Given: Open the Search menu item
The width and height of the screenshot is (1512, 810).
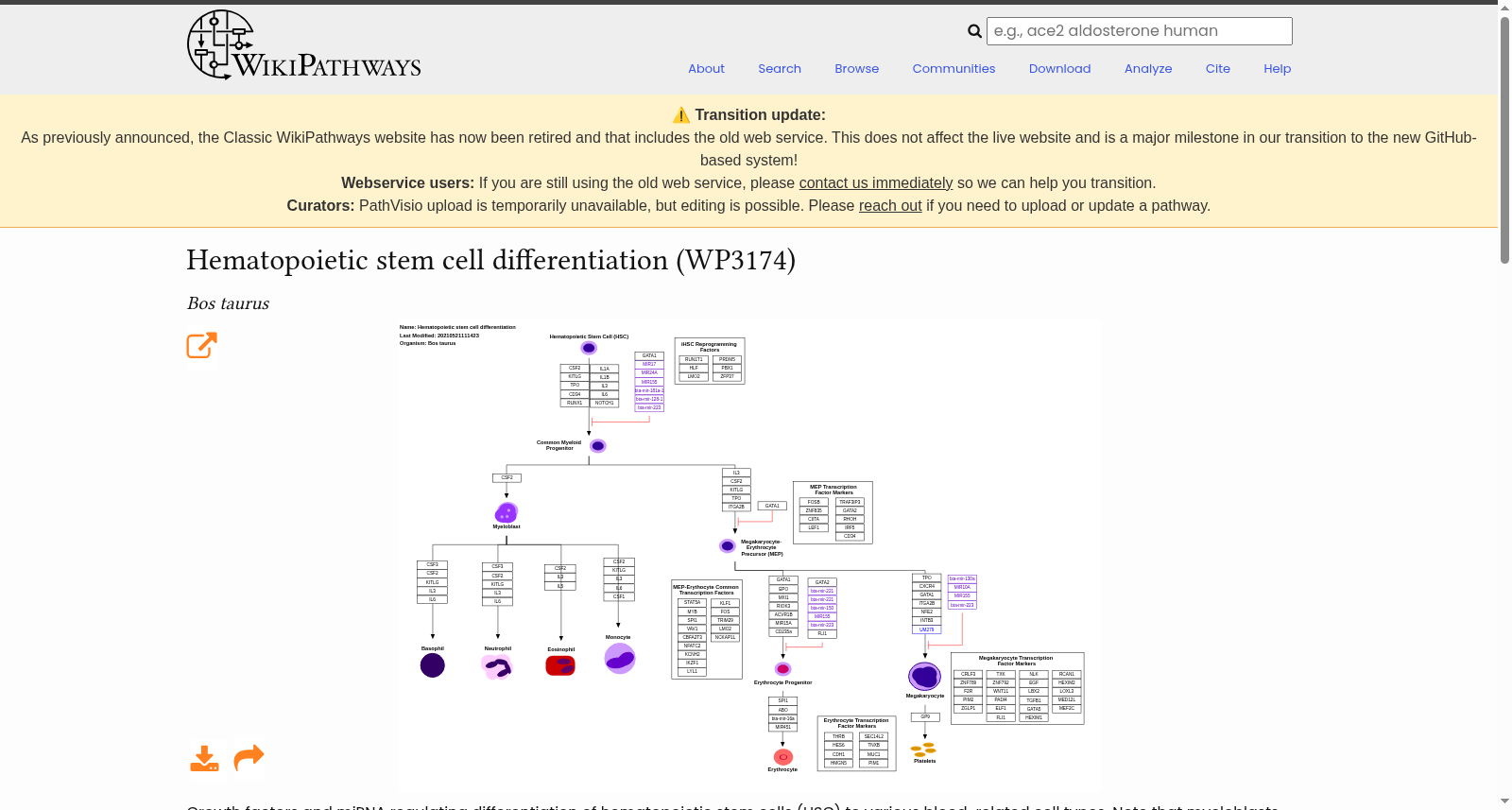Looking at the screenshot, I should tap(780, 69).
